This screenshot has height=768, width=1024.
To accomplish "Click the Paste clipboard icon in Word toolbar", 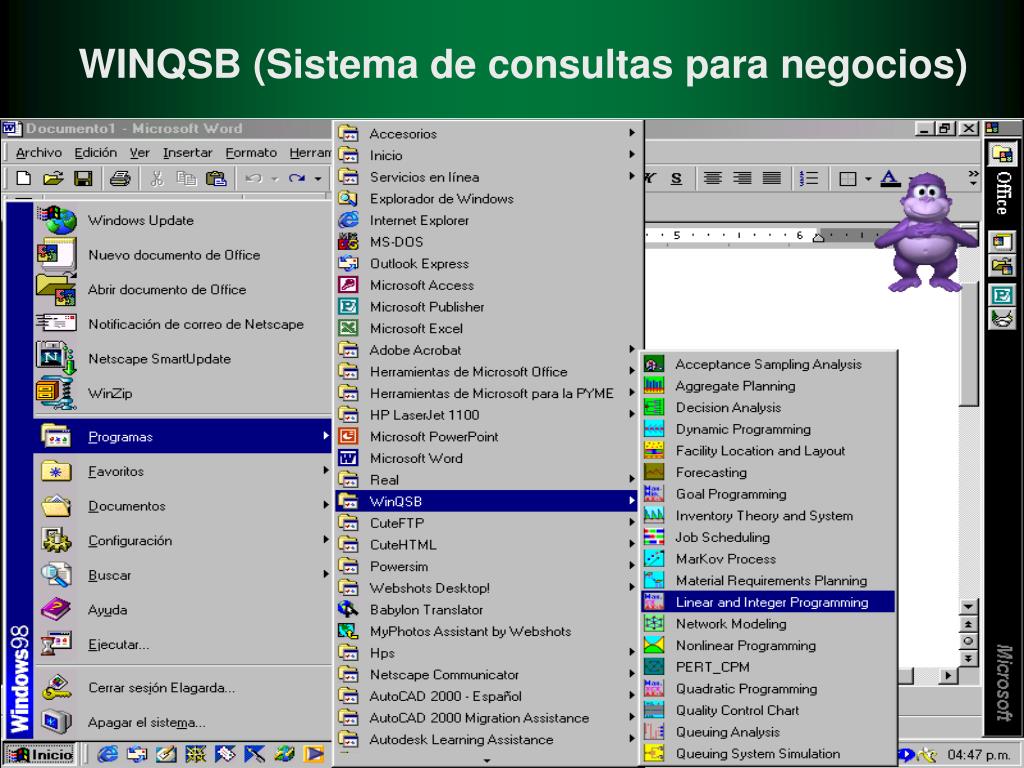I will pos(216,178).
